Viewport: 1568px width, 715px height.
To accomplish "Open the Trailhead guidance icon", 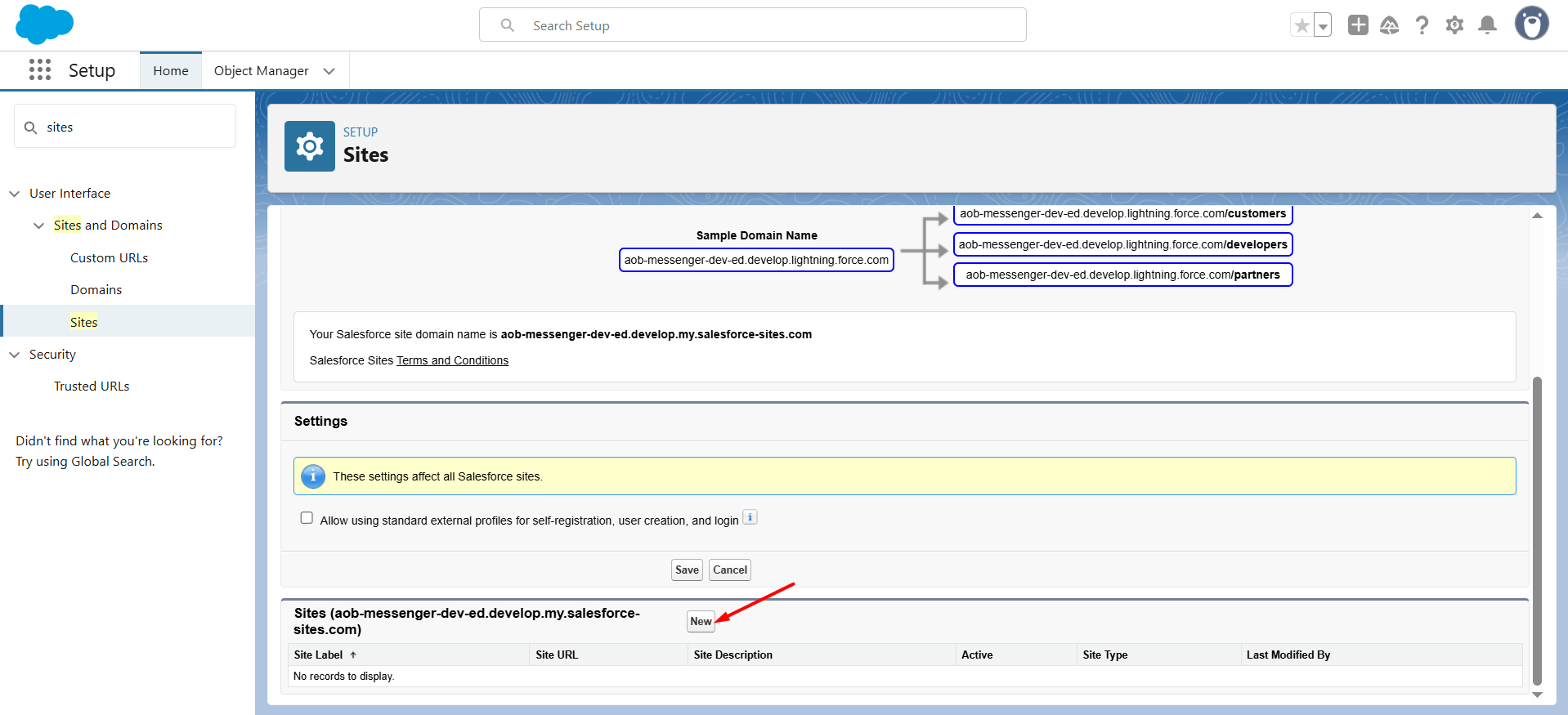I will click(1390, 25).
